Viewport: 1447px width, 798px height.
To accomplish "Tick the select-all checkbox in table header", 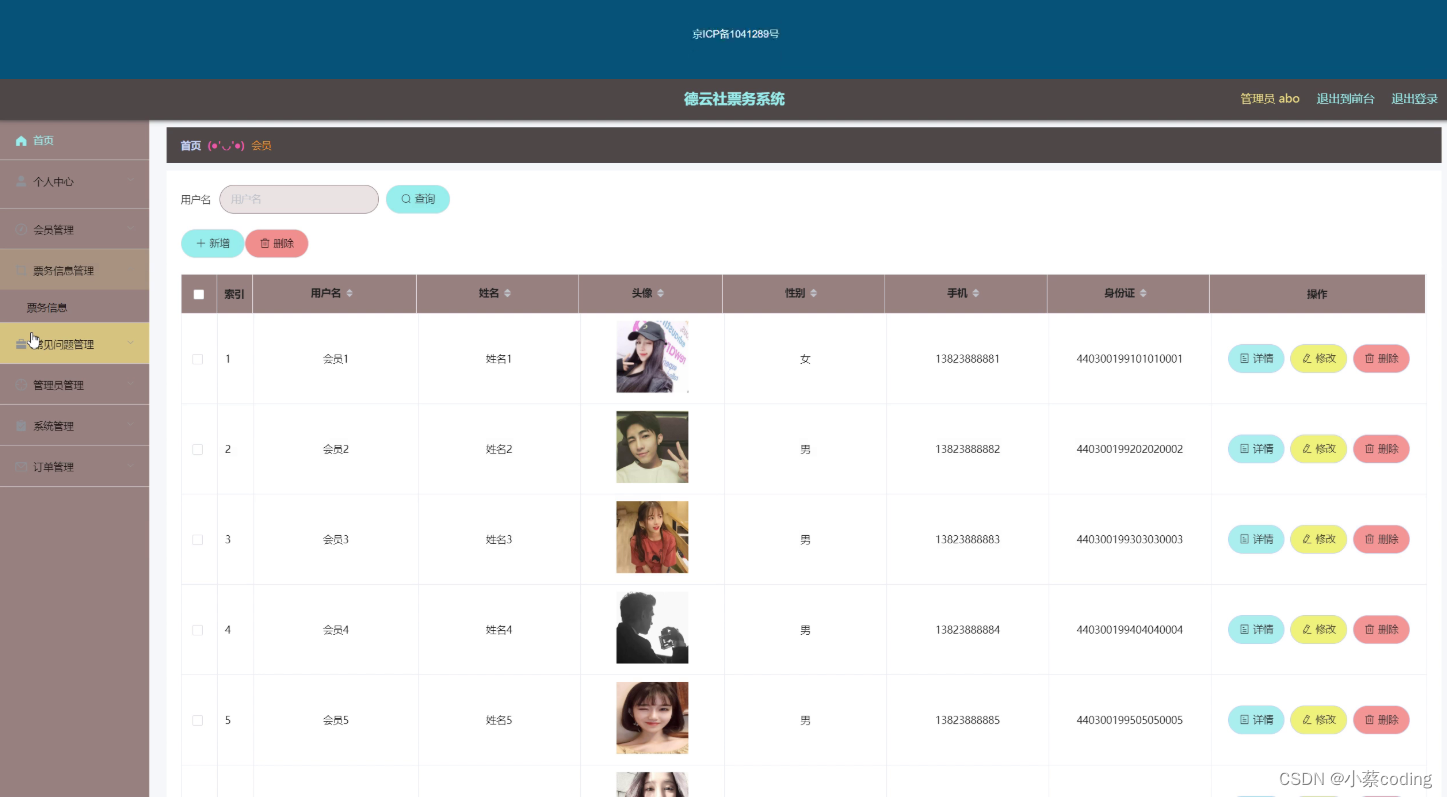I will 198,294.
